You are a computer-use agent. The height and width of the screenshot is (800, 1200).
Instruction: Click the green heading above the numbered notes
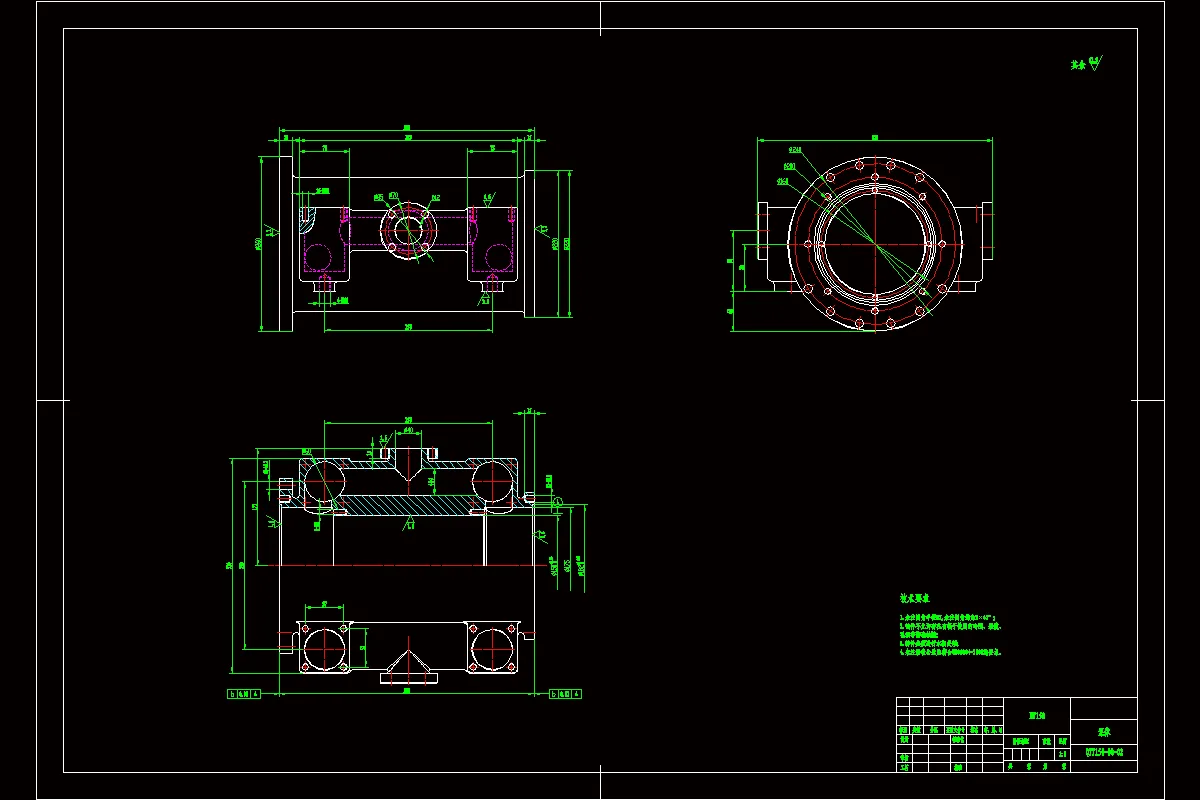[915, 598]
